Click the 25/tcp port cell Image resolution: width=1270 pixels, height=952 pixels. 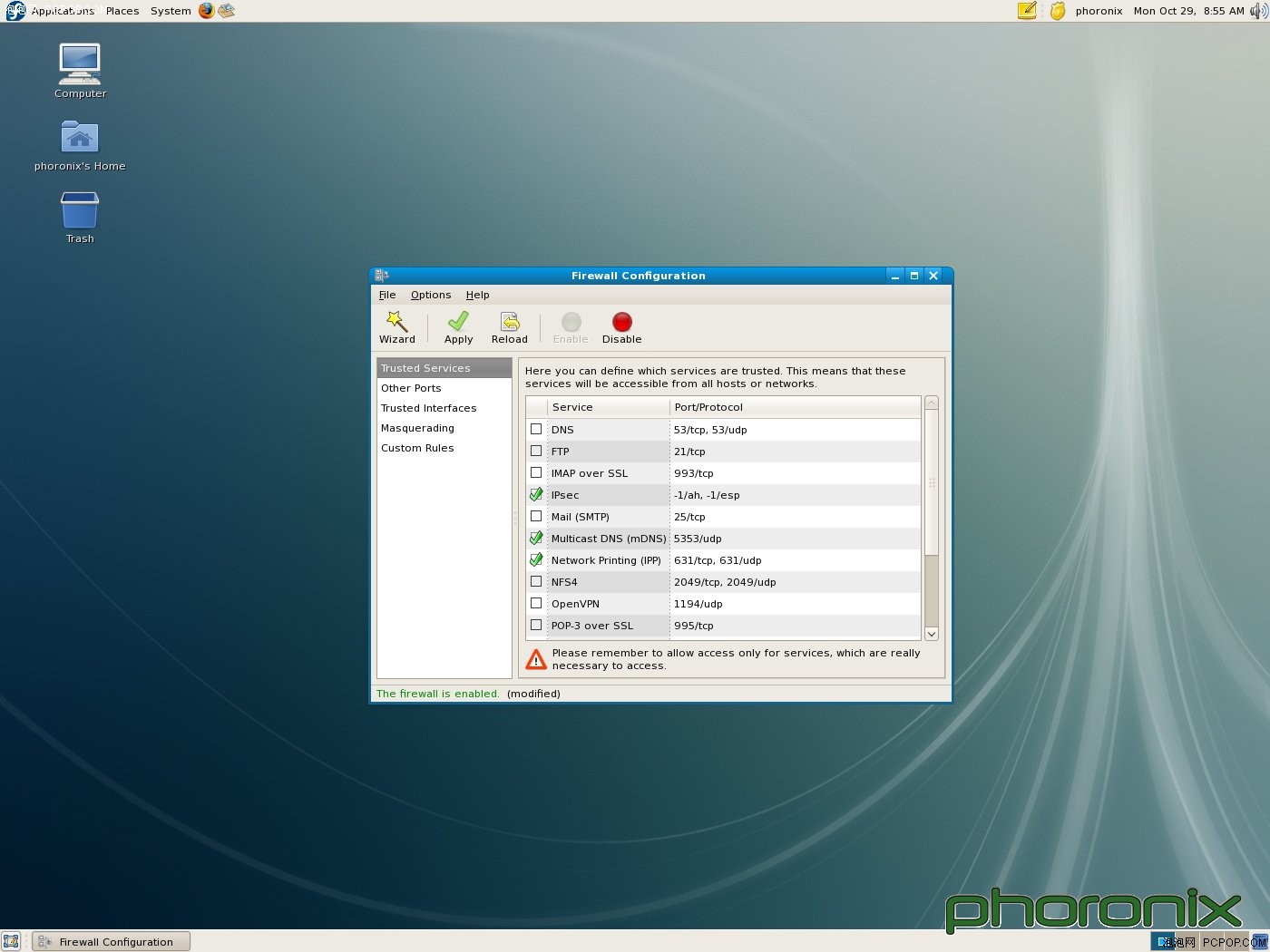[x=795, y=517]
